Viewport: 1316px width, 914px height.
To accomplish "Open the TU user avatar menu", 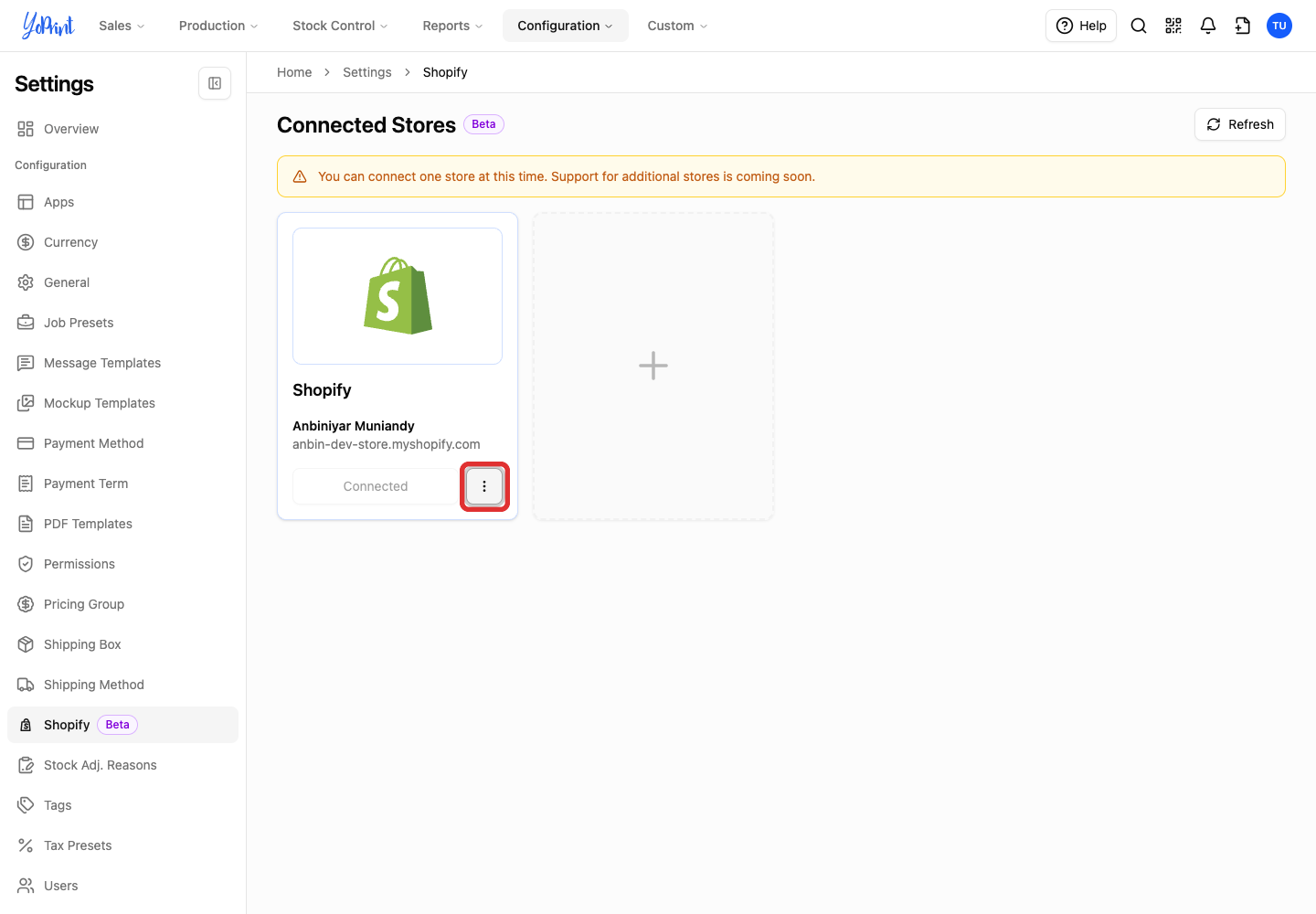I will point(1279,26).
